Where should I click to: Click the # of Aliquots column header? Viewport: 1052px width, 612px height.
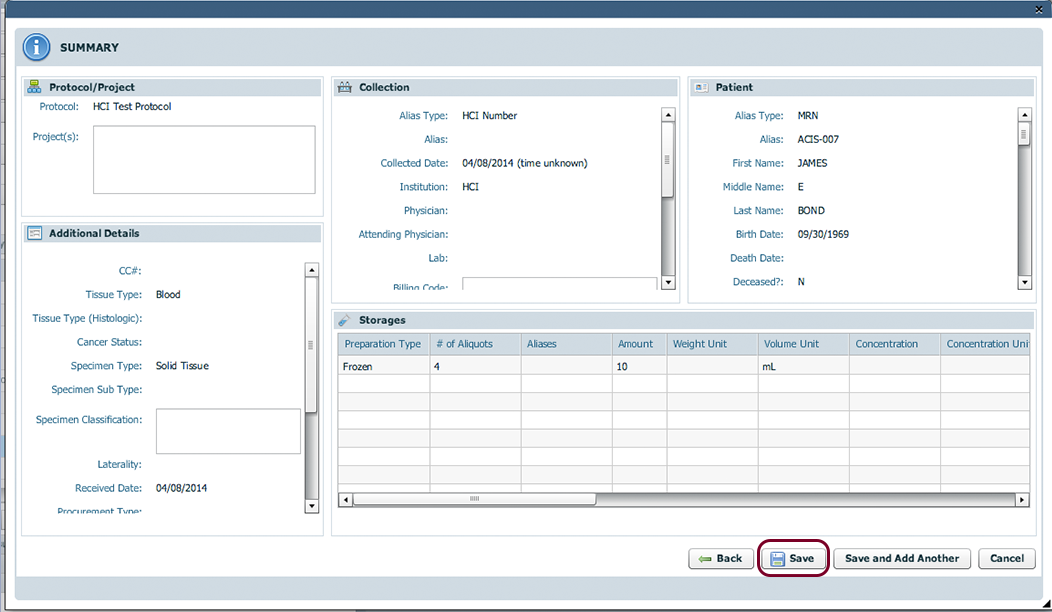tap(475, 344)
